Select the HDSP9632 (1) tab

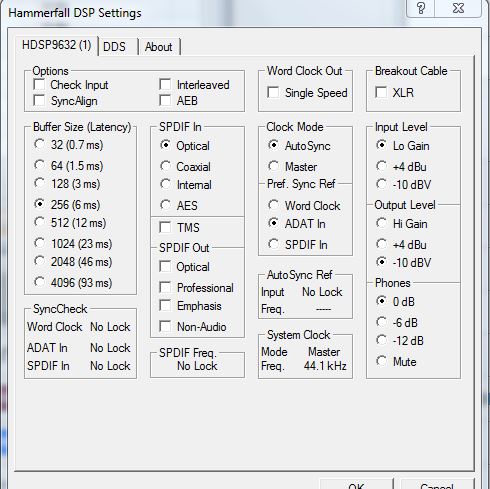point(56,45)
